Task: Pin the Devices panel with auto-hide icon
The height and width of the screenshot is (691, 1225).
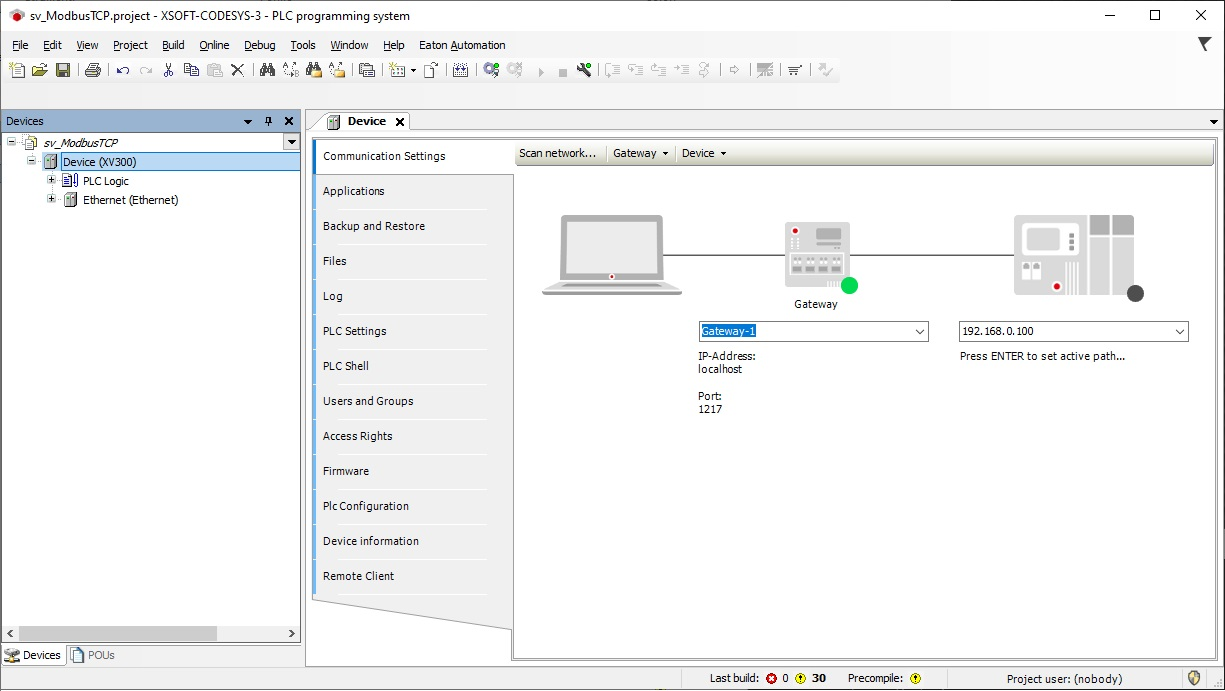Action: click(268, 121)
